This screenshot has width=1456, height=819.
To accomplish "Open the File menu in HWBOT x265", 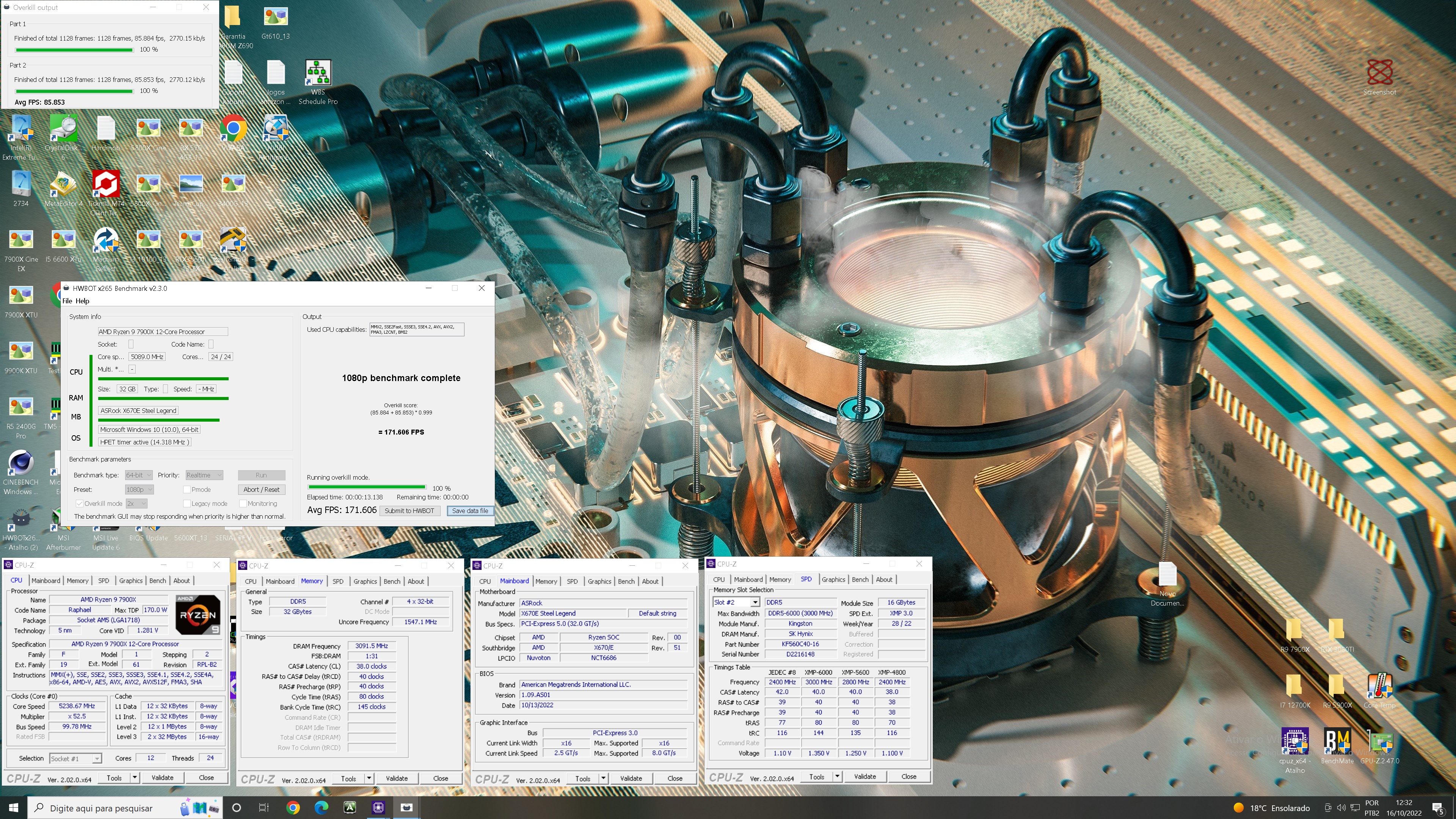I will pyautogui.click(x=67, y=301).
